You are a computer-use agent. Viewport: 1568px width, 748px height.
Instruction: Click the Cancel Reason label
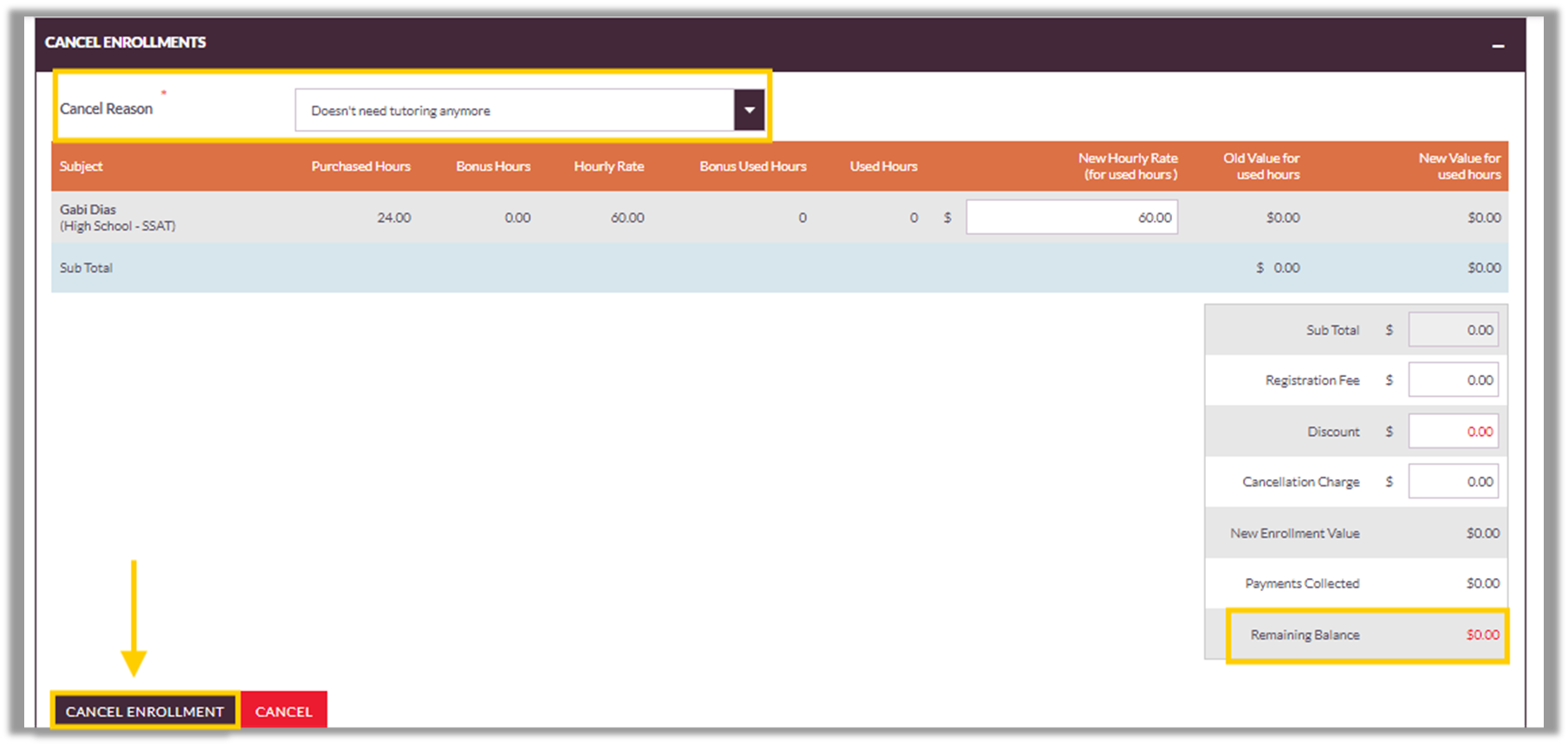(106, 108)
